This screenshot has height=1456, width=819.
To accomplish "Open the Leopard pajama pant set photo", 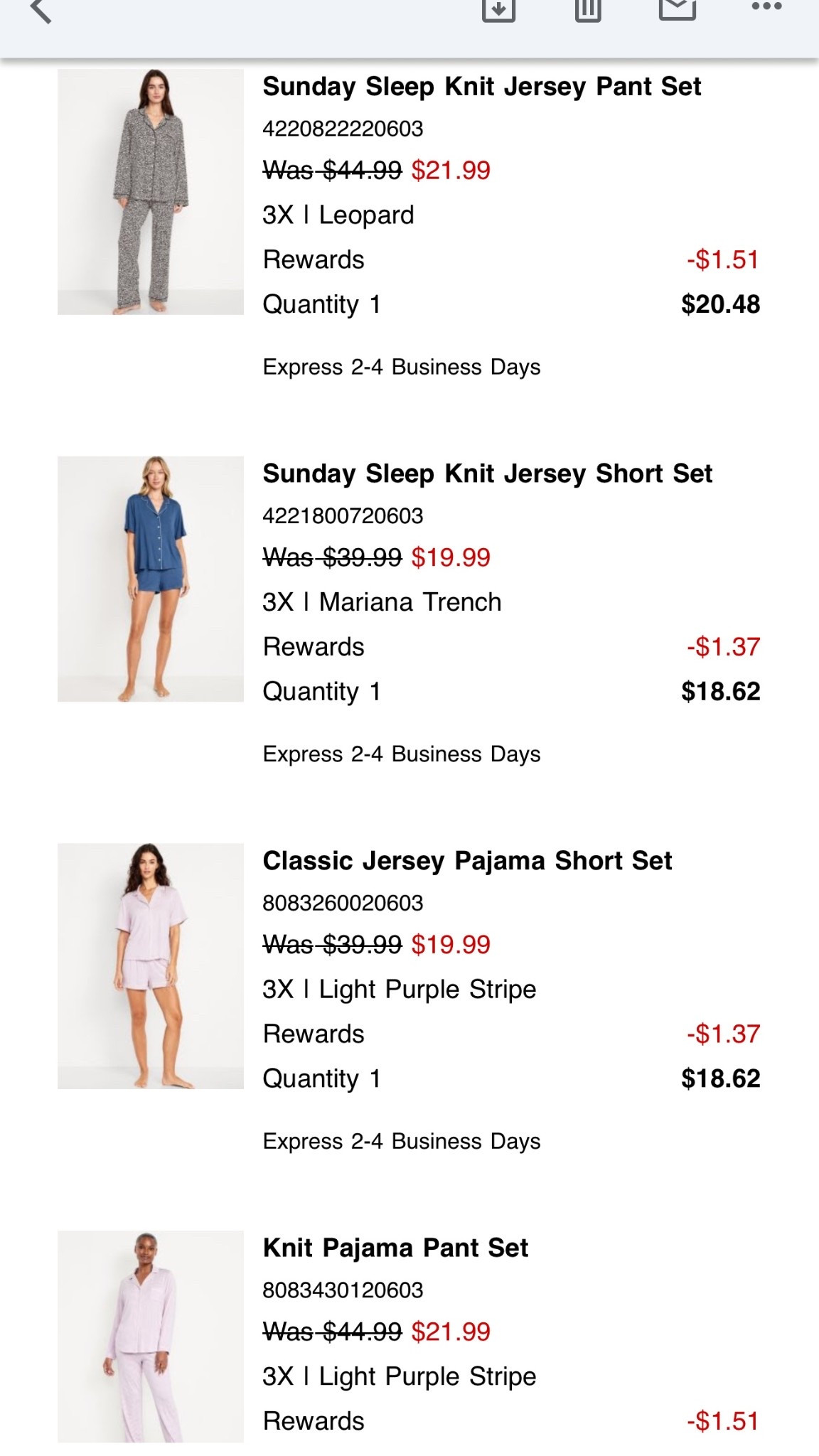I will [149, 192].
